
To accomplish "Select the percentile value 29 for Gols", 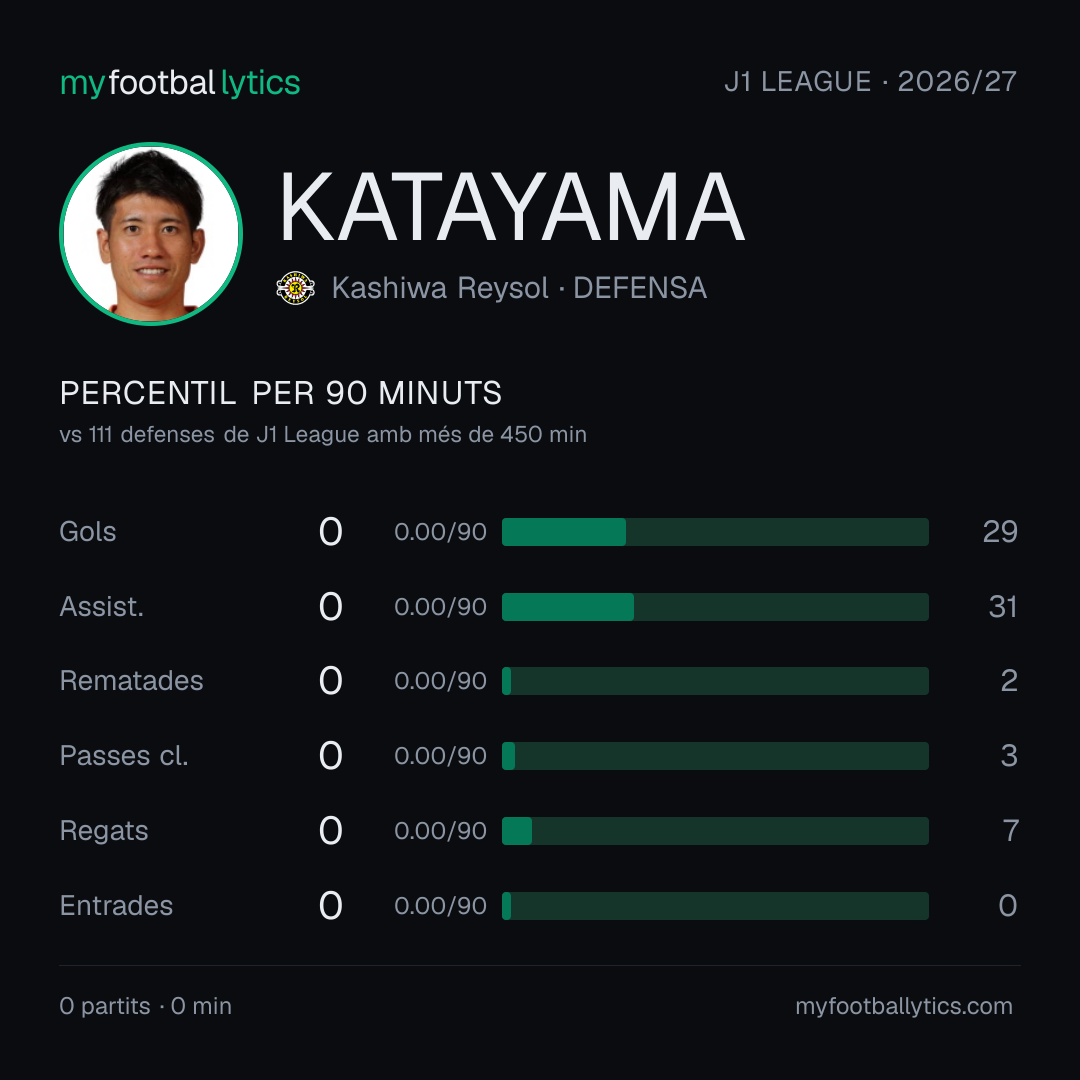I will [1000, 532].
